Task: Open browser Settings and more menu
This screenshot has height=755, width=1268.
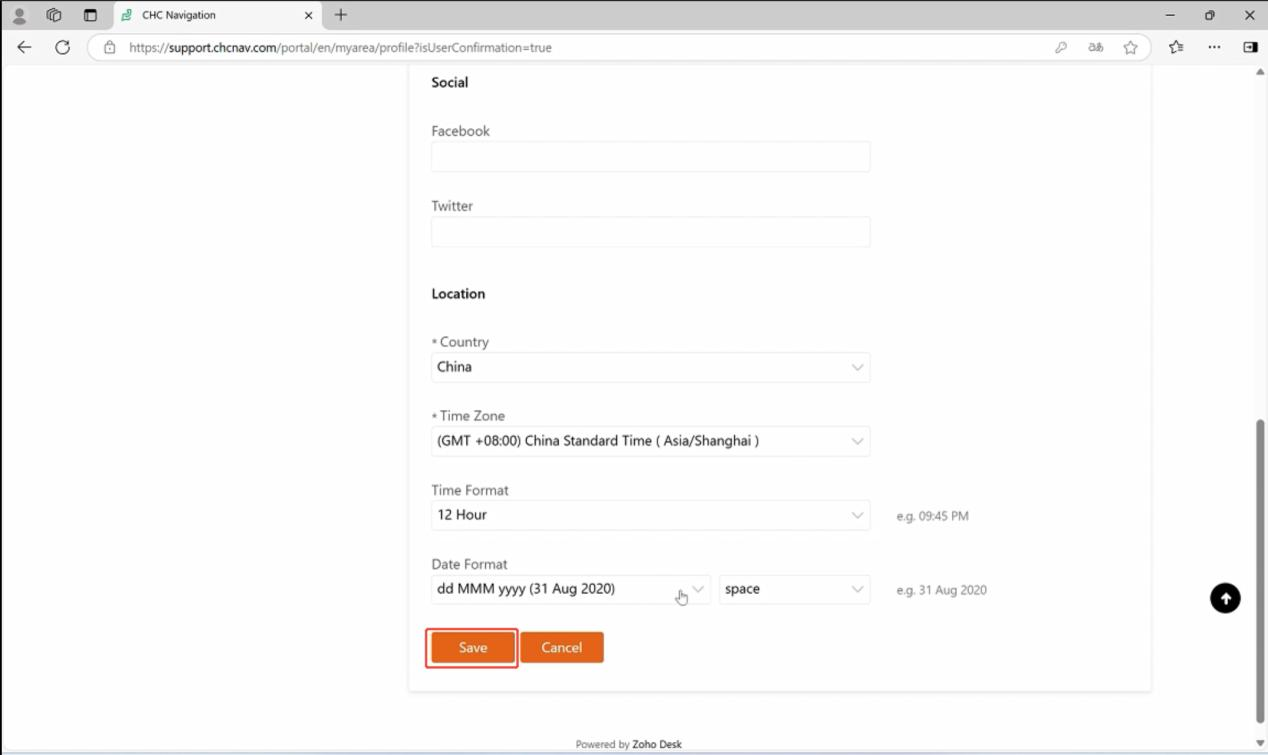Action: point(1214,47)
